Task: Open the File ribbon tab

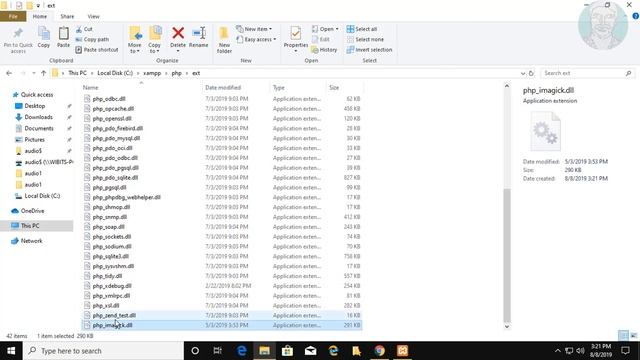Action: 13,16
